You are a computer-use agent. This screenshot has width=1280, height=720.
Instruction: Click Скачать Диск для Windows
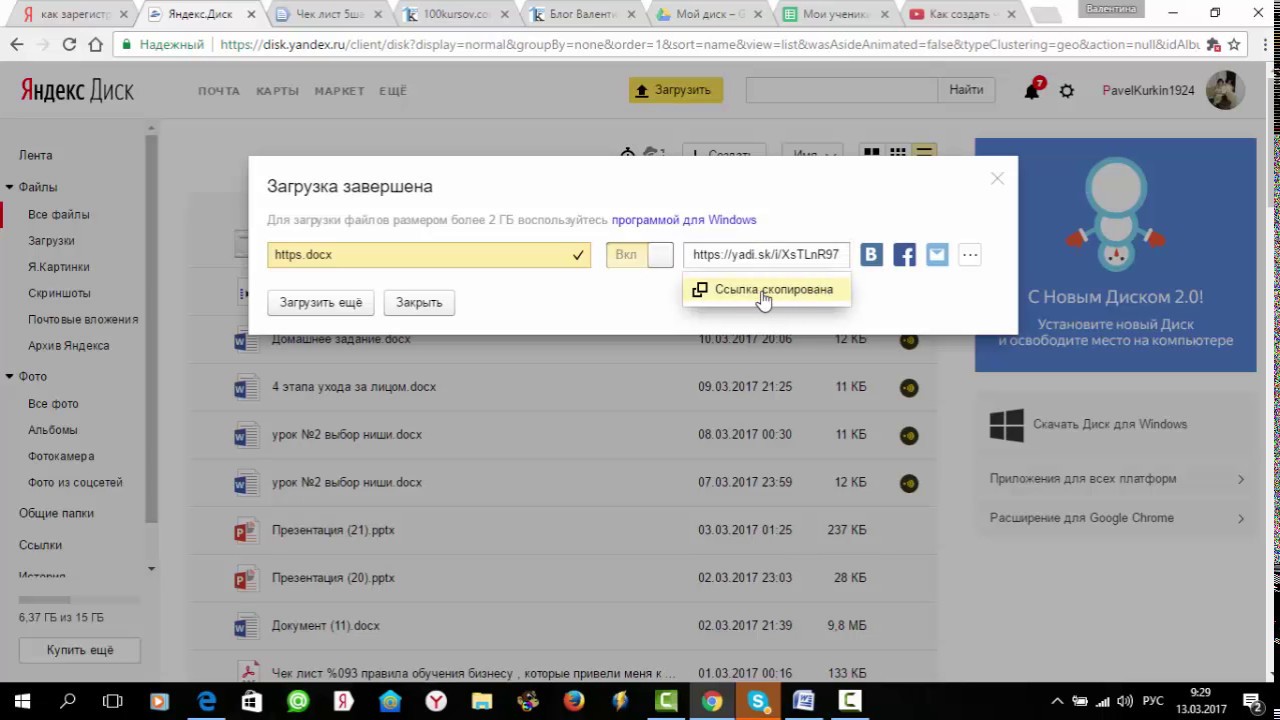[x=1110, y=424]
